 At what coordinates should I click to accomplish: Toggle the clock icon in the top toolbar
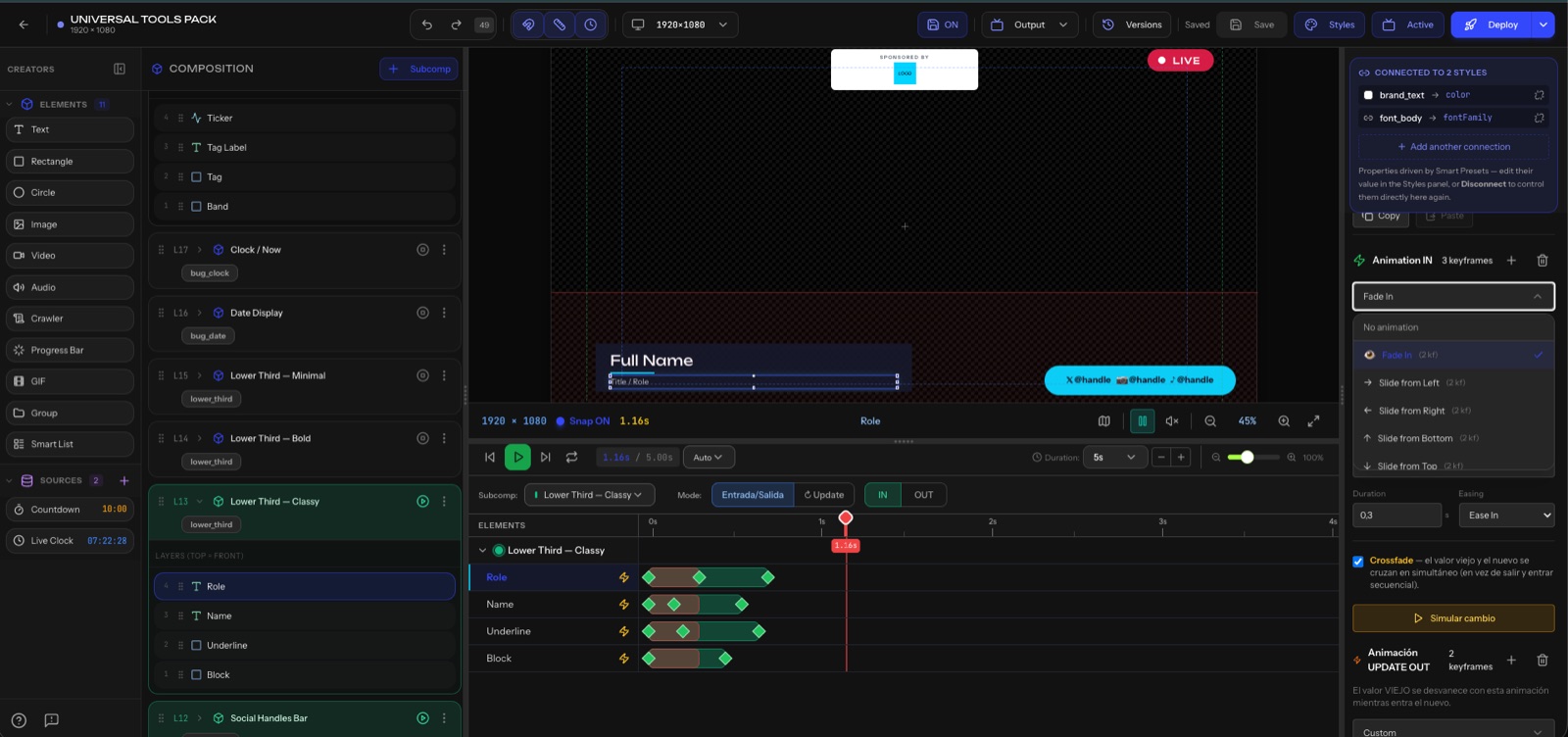pyautogui.click(x=591, y=25)
